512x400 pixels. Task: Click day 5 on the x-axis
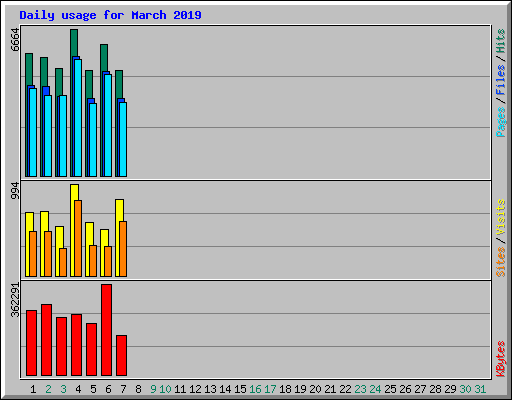[93, 389]
